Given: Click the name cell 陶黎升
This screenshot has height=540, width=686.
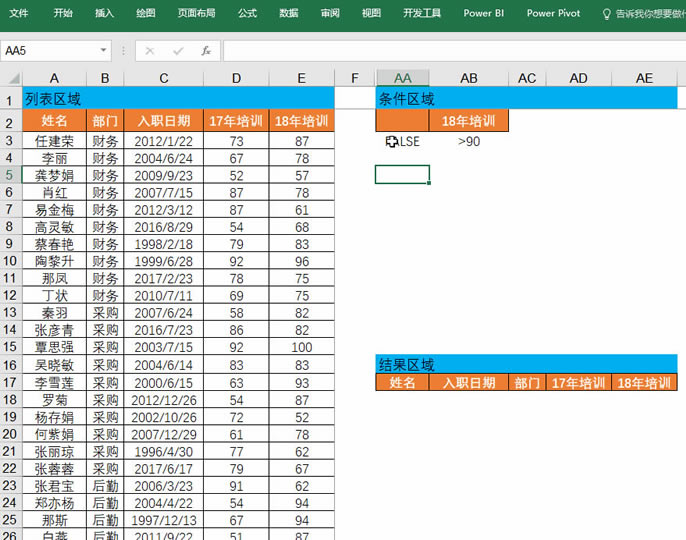Looking at the screenshot, I should pyautogui.click(x=54, y=261).
